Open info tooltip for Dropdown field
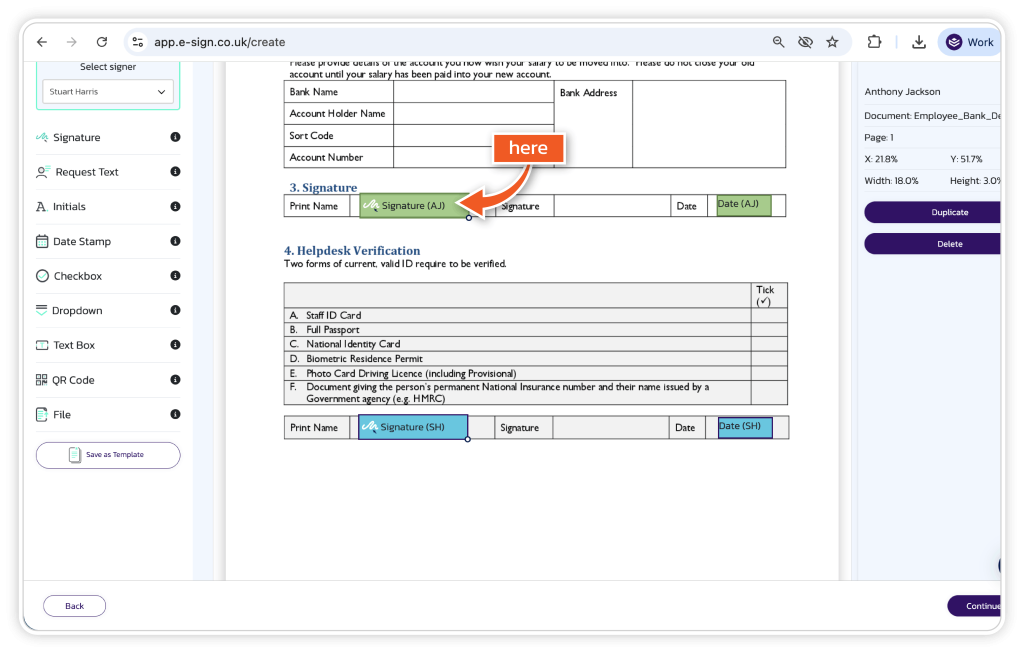This screenshot has height=654, width=1024. (175, 310)
